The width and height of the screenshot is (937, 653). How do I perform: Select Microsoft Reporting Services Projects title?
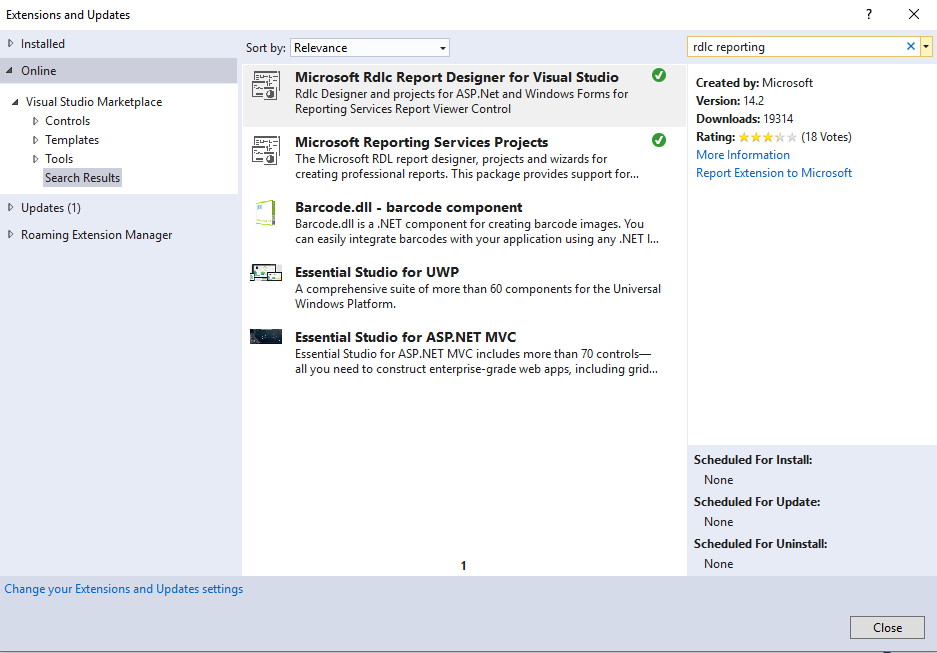(x=421, y=142)
